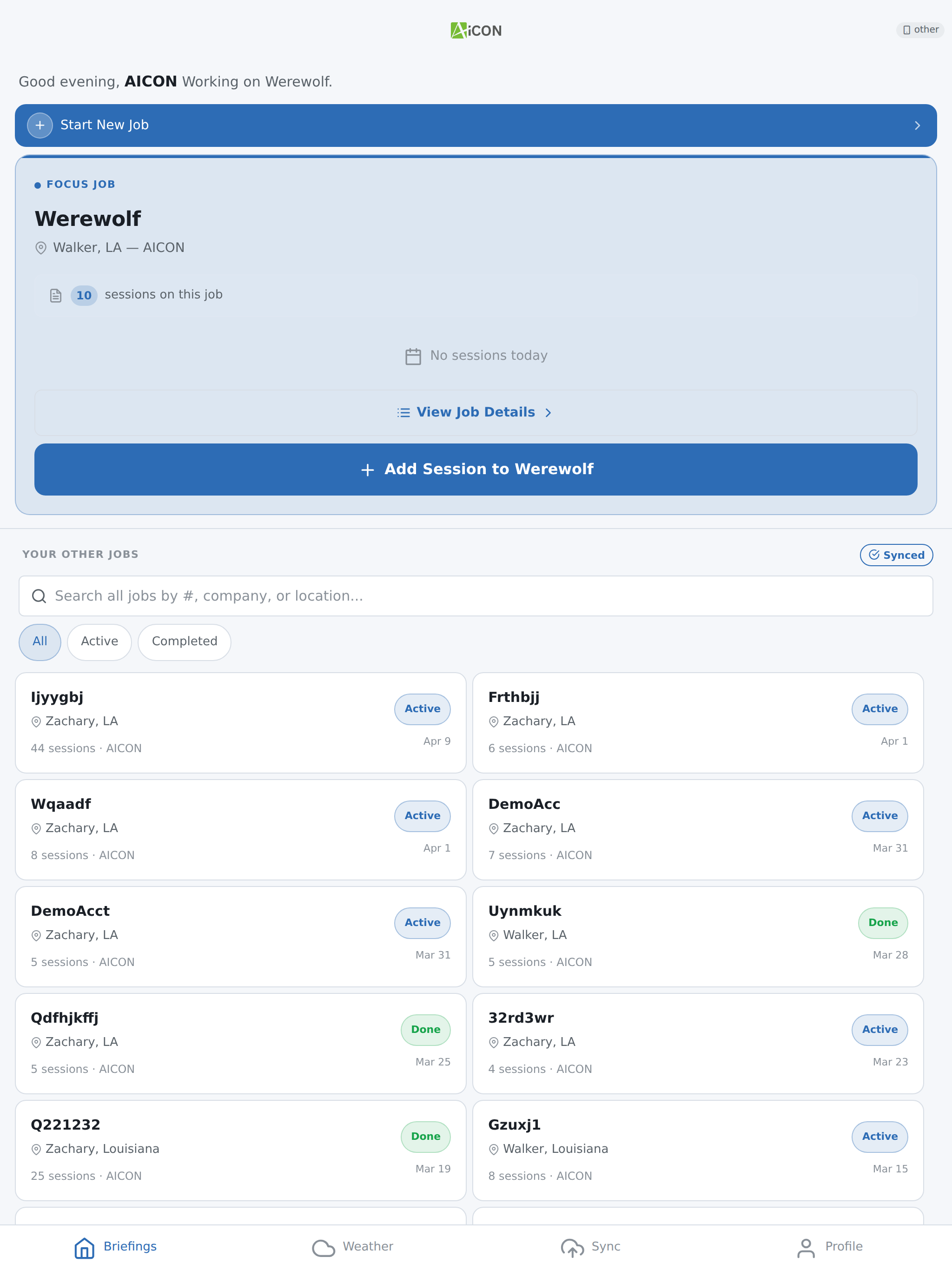Open the Q221232 job card

[241, 1150]
